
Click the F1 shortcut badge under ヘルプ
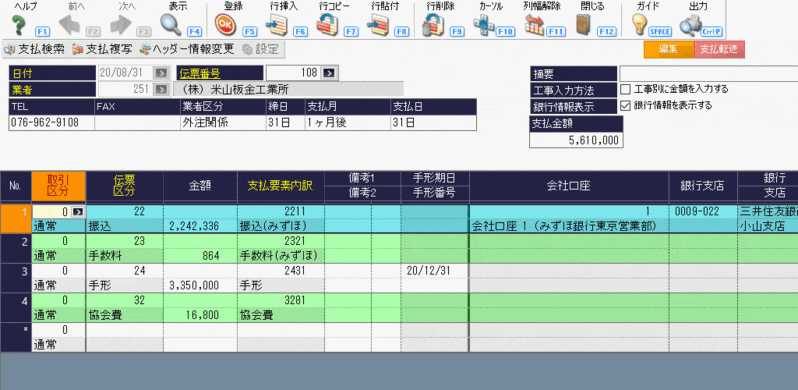pos(42,32)
